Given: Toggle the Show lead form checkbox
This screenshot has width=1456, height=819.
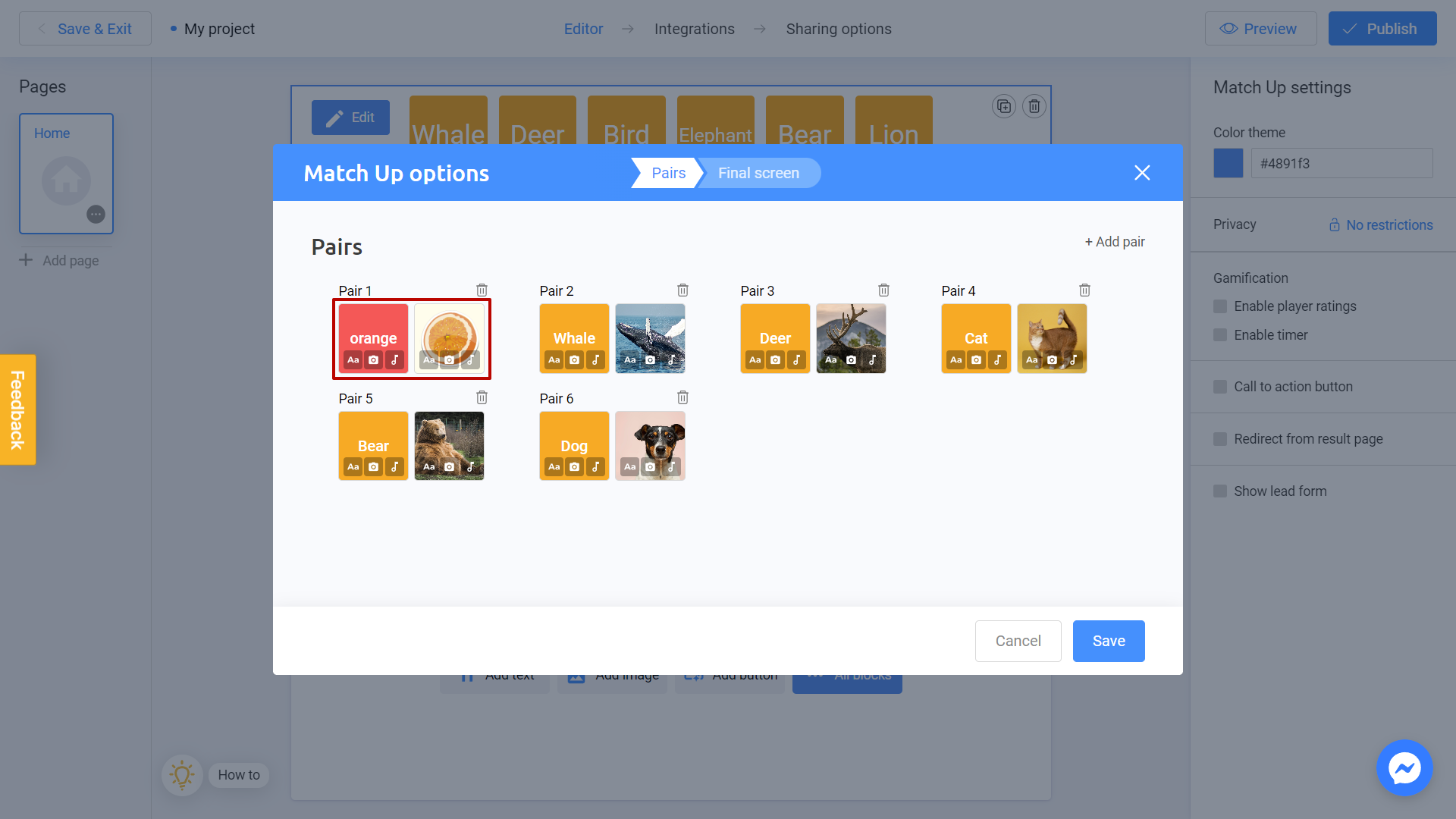Looking at the screenshot, I should click(1220, 491).
